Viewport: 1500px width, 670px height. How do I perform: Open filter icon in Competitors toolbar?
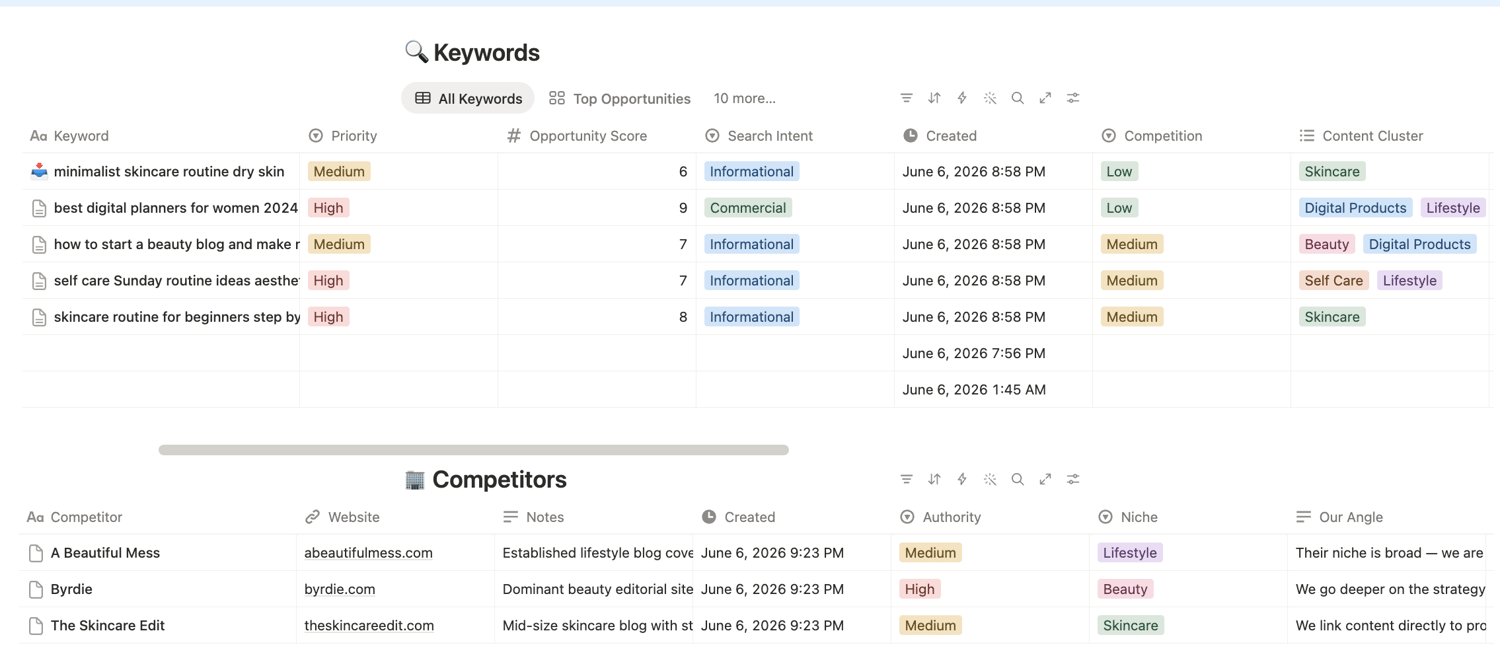tap(906, 479)
